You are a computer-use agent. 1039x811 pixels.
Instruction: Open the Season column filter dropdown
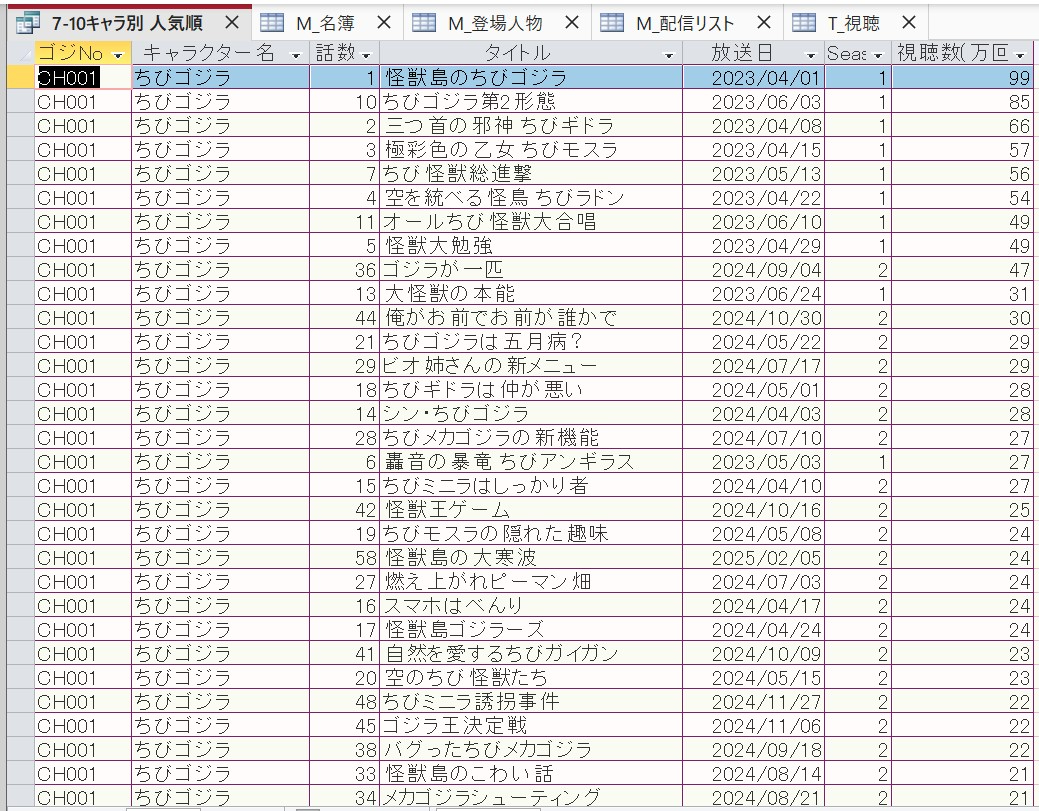coord(878,55)
